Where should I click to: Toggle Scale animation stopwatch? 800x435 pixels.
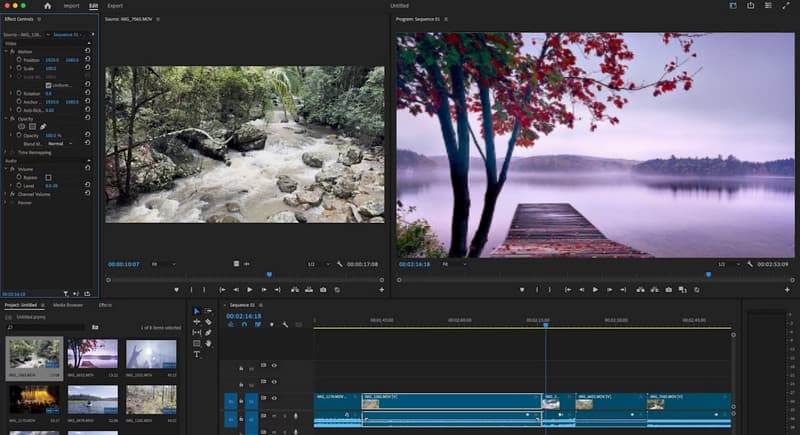click(19, 68)
